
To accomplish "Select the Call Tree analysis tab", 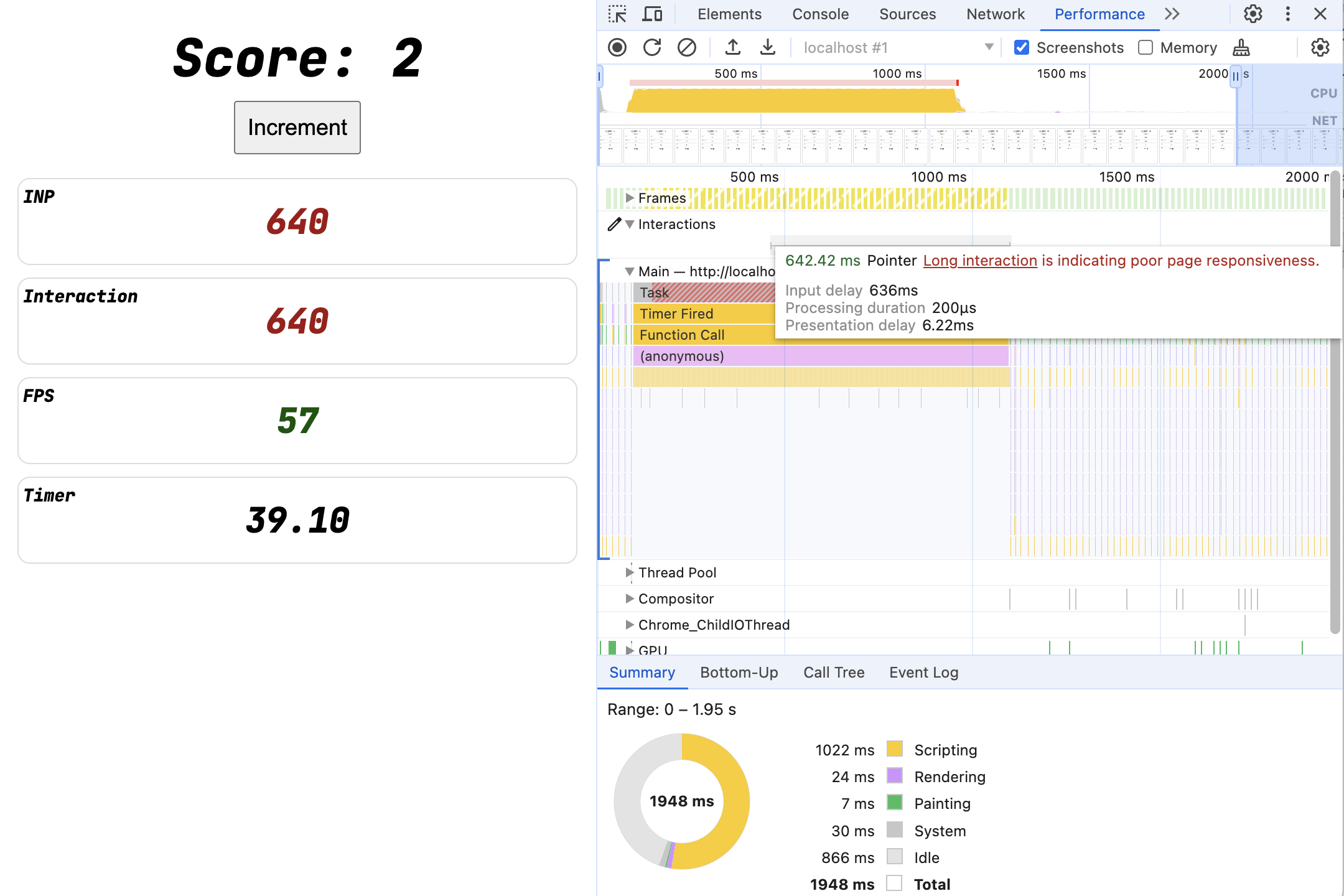I will click(833, 671).
